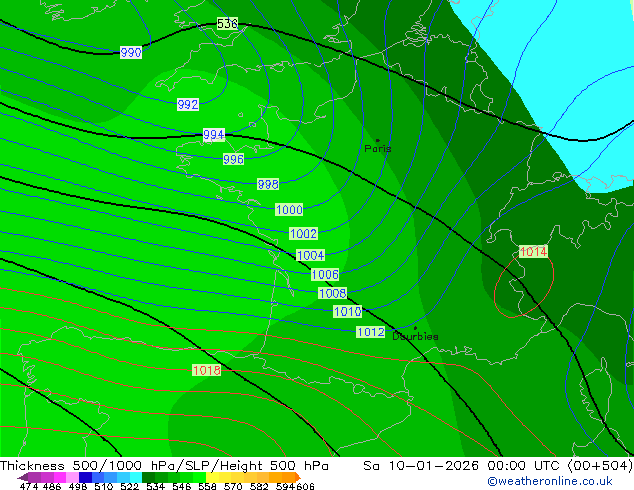
Task: Select the 994 isobar label
Action: tap(213, 135)
